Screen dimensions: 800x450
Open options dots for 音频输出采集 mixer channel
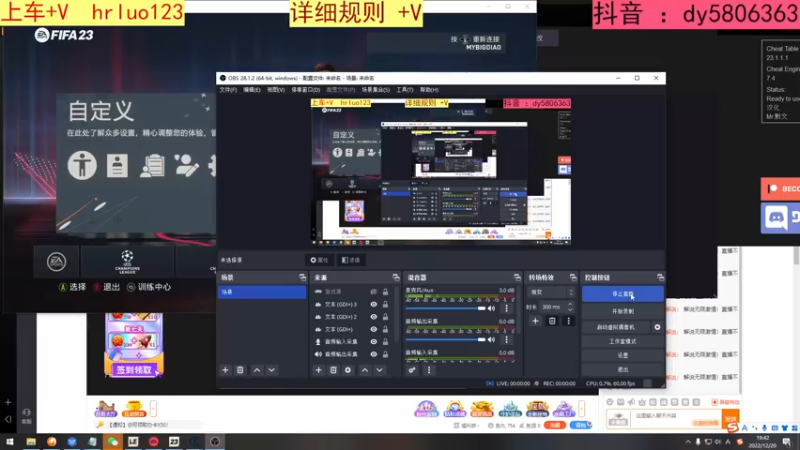(x=507, y=339)
